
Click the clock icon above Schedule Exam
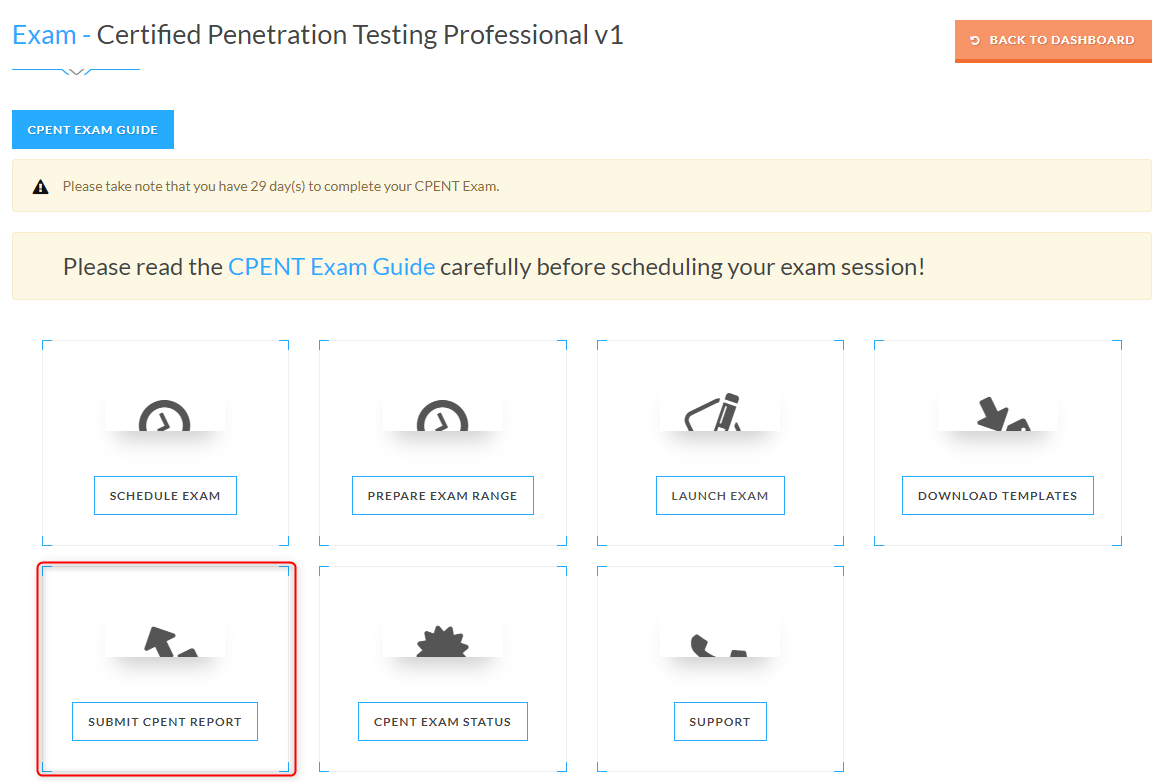tap(164, 418)
